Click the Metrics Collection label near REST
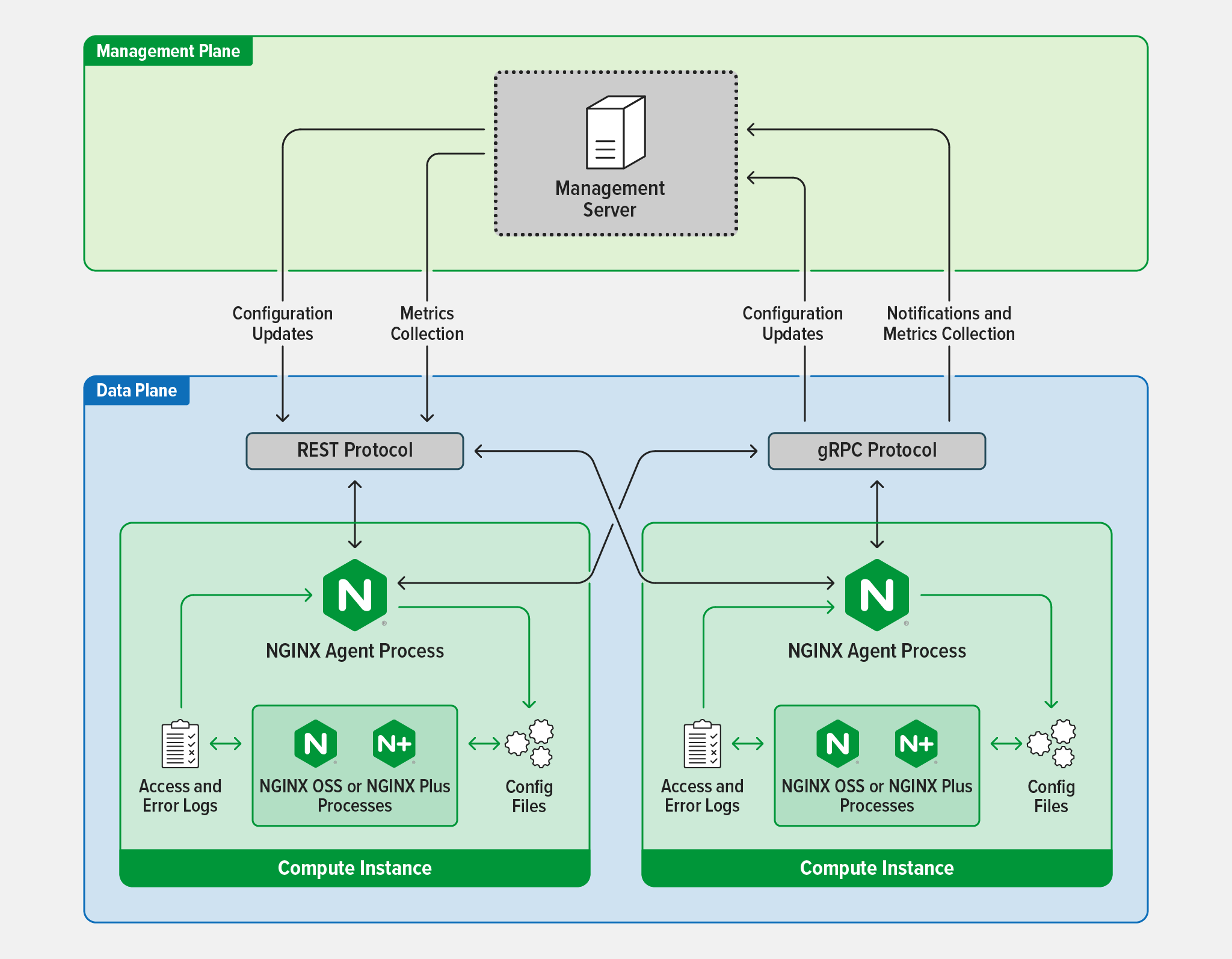This screenshot has height=959, width=1232. pyautogui.click(x=427, y=324)
